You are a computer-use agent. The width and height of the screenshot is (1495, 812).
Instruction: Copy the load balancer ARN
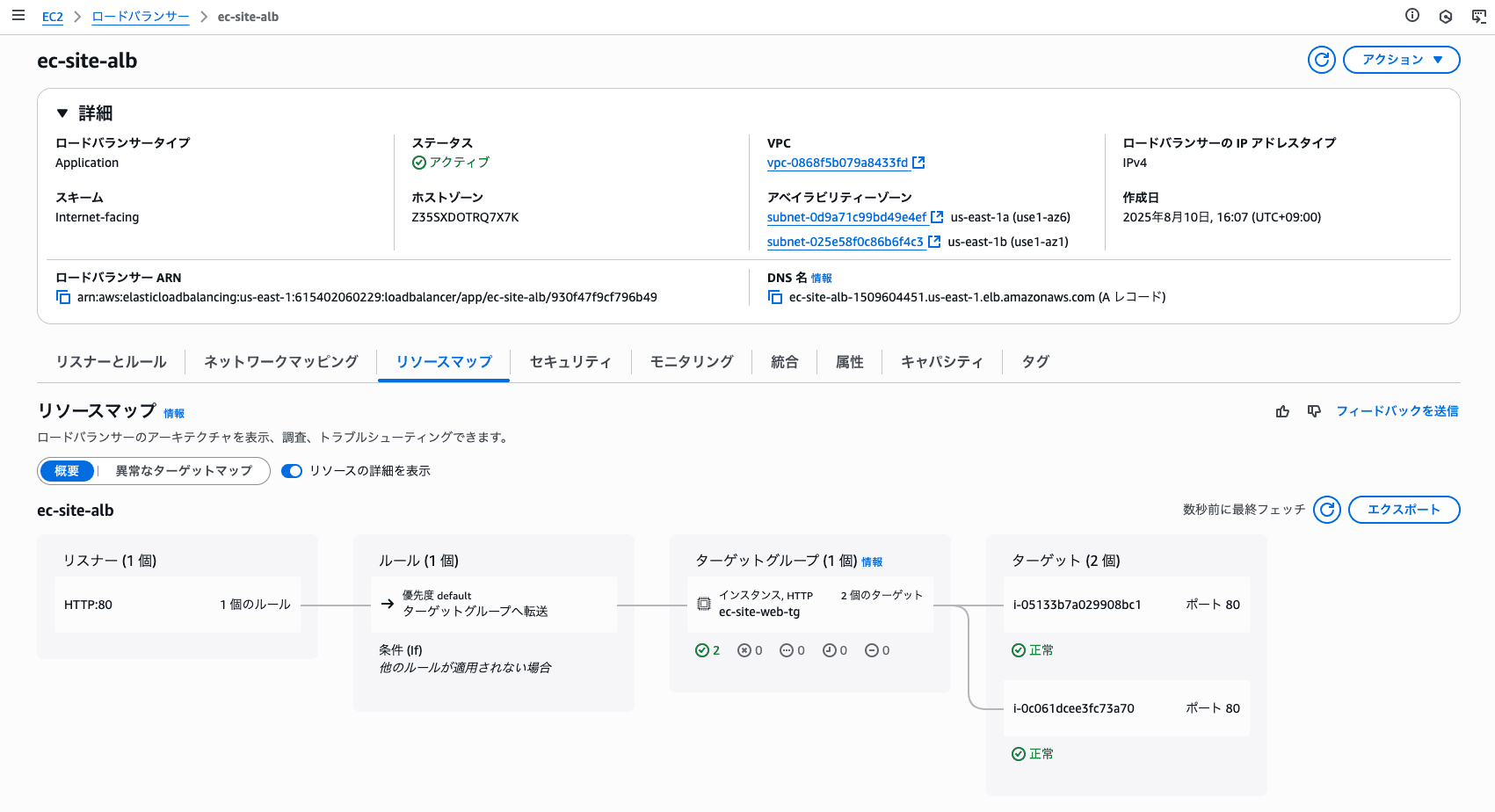tap(63, 297)
